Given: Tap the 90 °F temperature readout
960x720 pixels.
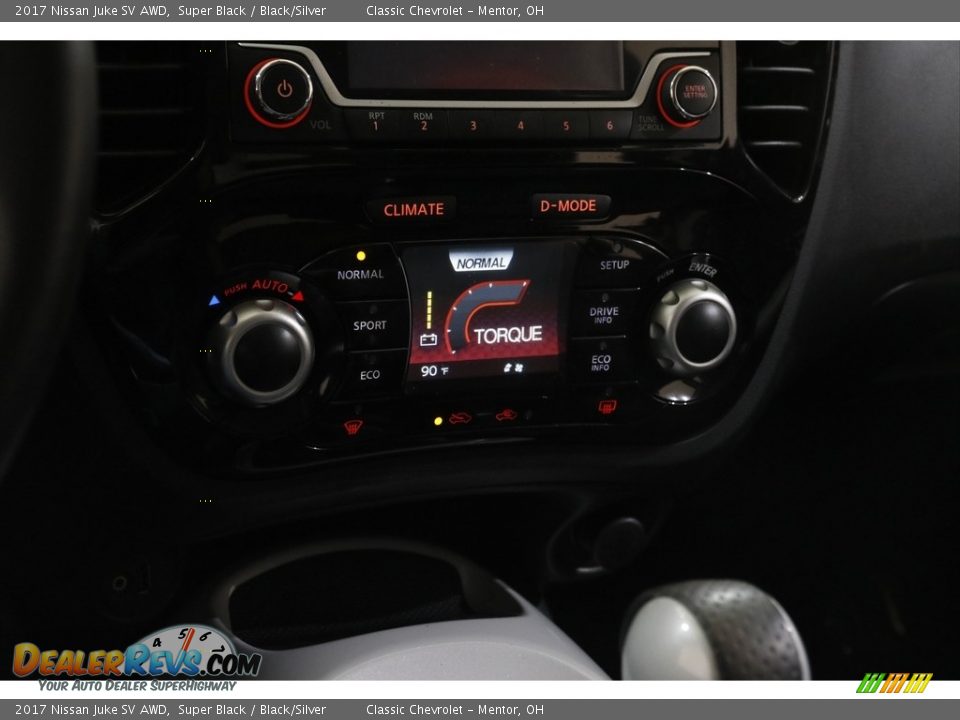Looking at the screenshot, I should [x=434, y=370].
